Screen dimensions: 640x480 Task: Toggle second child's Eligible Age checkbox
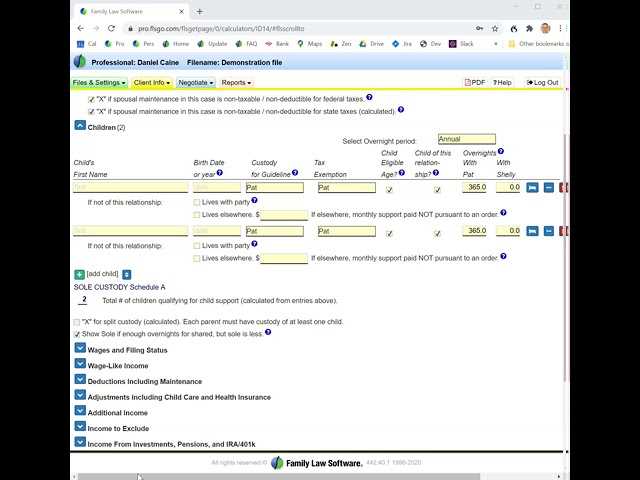(x=389, y=233)
